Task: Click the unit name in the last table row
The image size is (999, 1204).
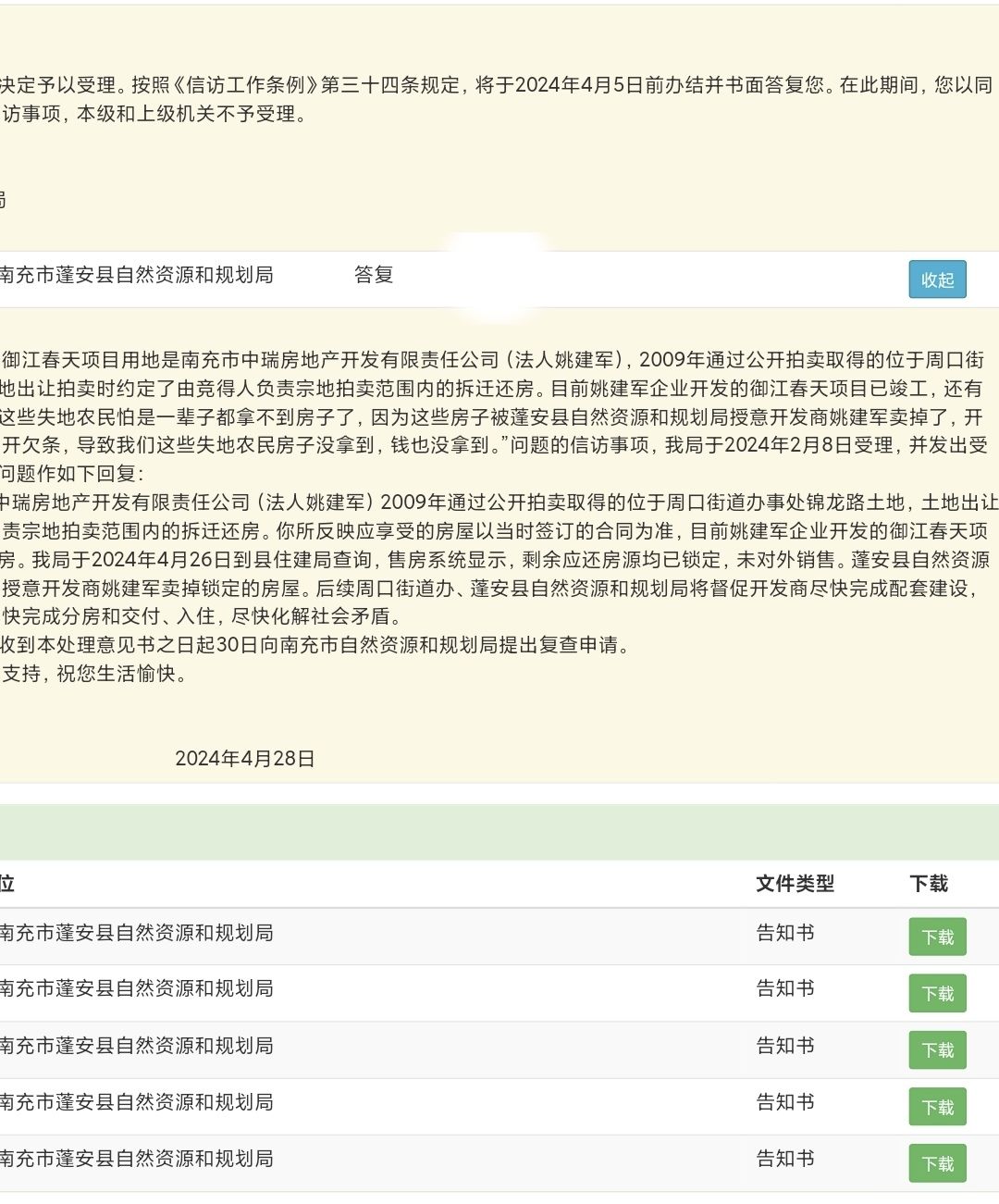Action: point(137,1159)
